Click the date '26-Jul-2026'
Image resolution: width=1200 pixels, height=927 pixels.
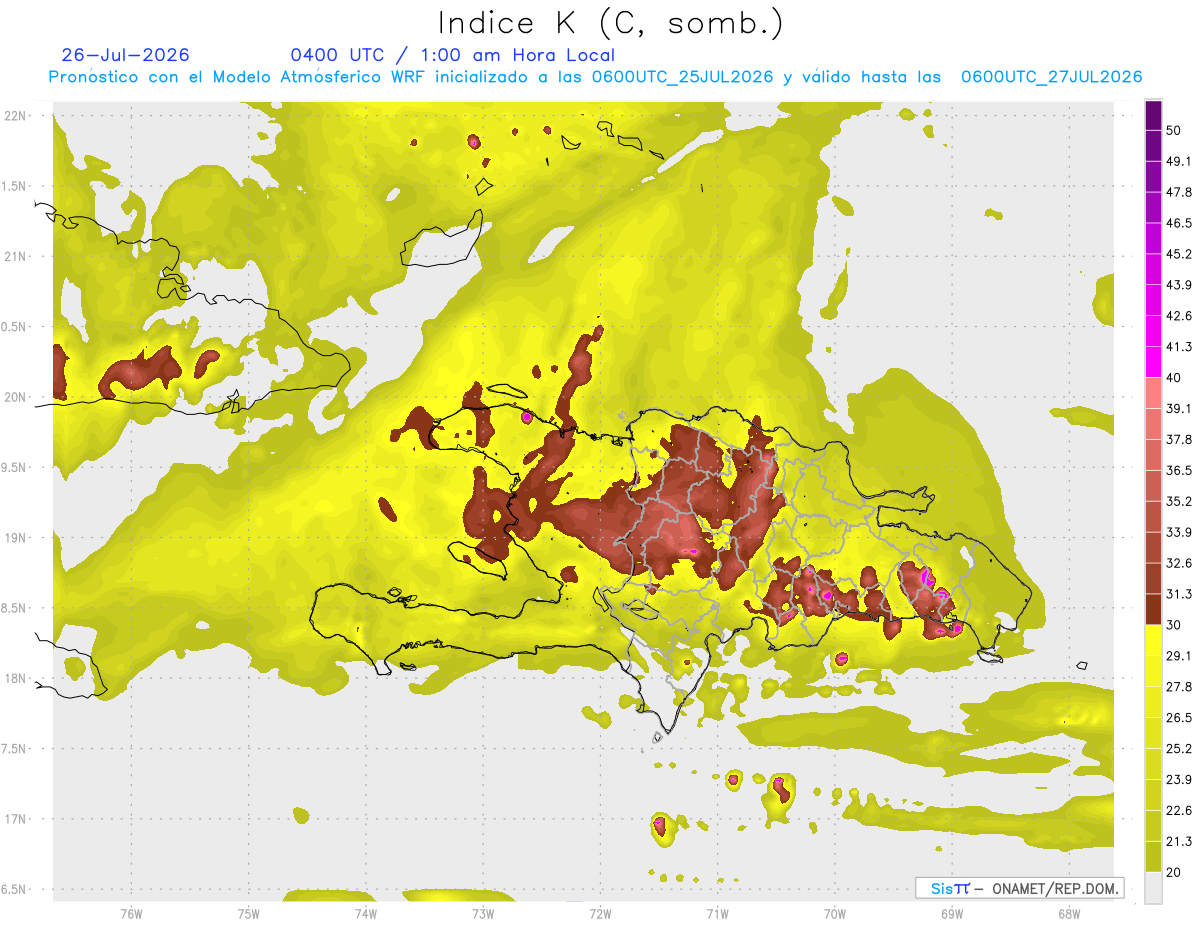pos(125,55)
